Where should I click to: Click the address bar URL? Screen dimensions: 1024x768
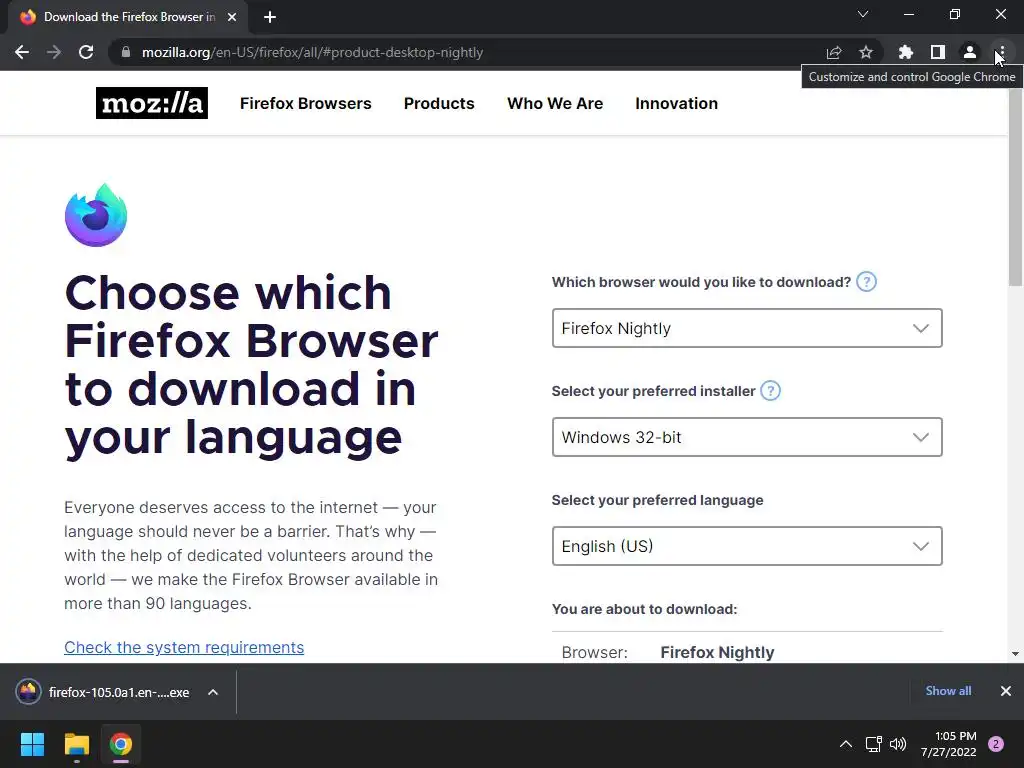point(312,52)
